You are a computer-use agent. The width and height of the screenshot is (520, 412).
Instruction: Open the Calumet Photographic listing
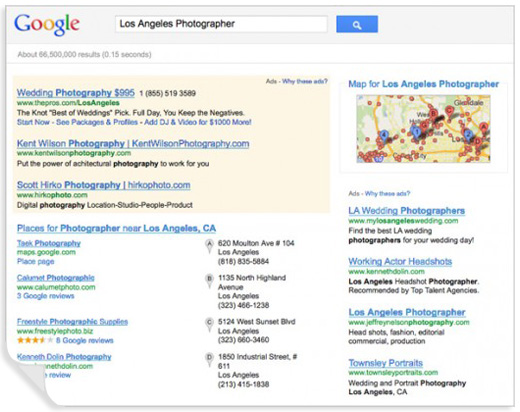(56, 278)
